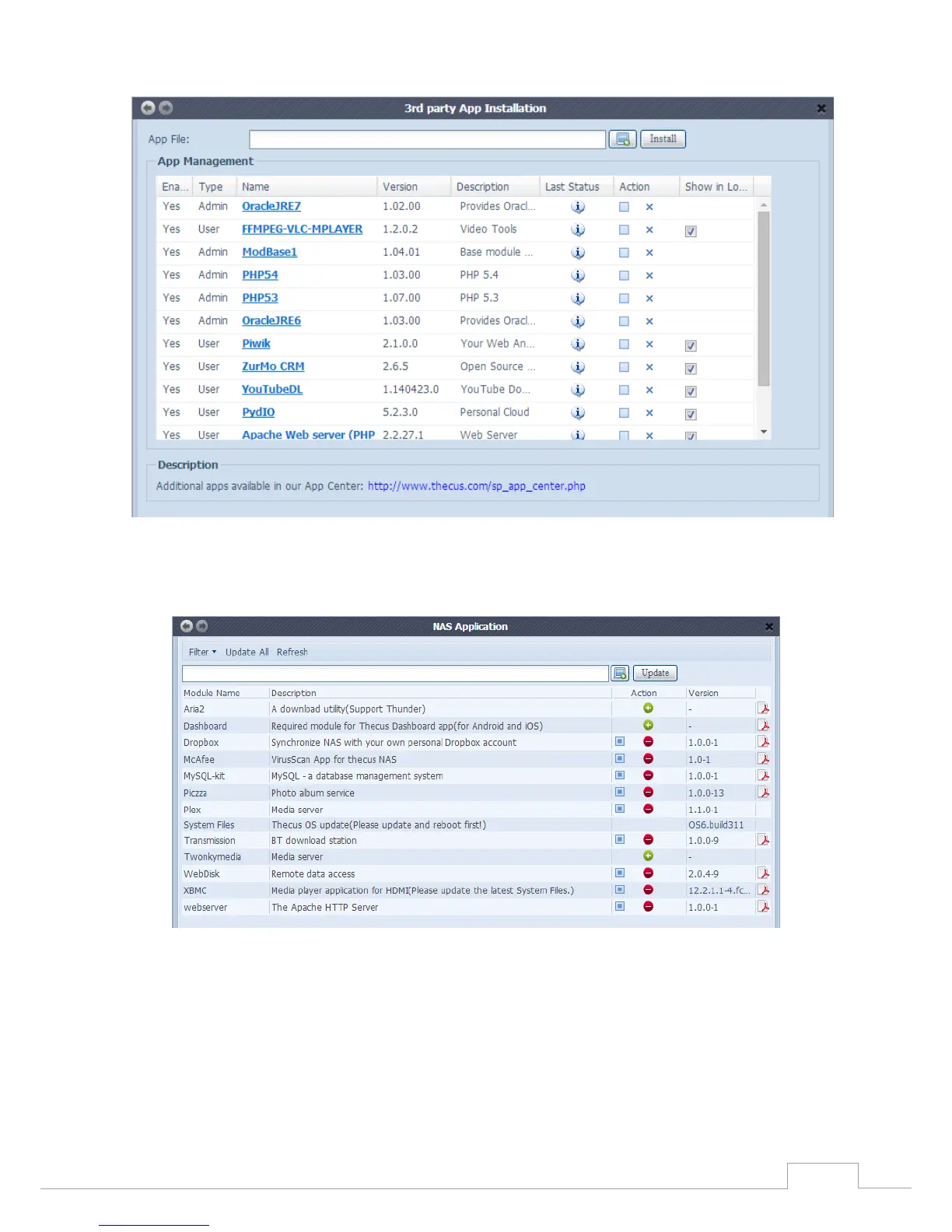Select the Version value OS6.build311
Screen dimensions: 952x1232
tap(716, 825)
